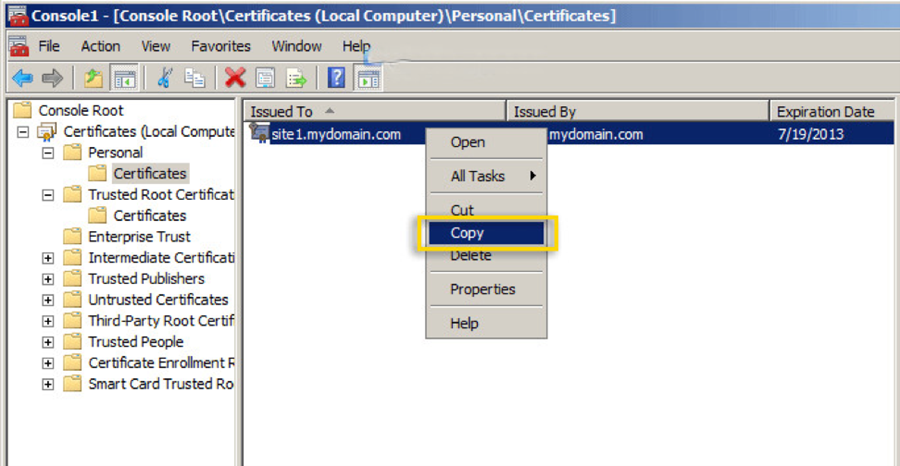Choose Delete from the context menu
This screenshot has width=900, height=466.
click(486, 255)
